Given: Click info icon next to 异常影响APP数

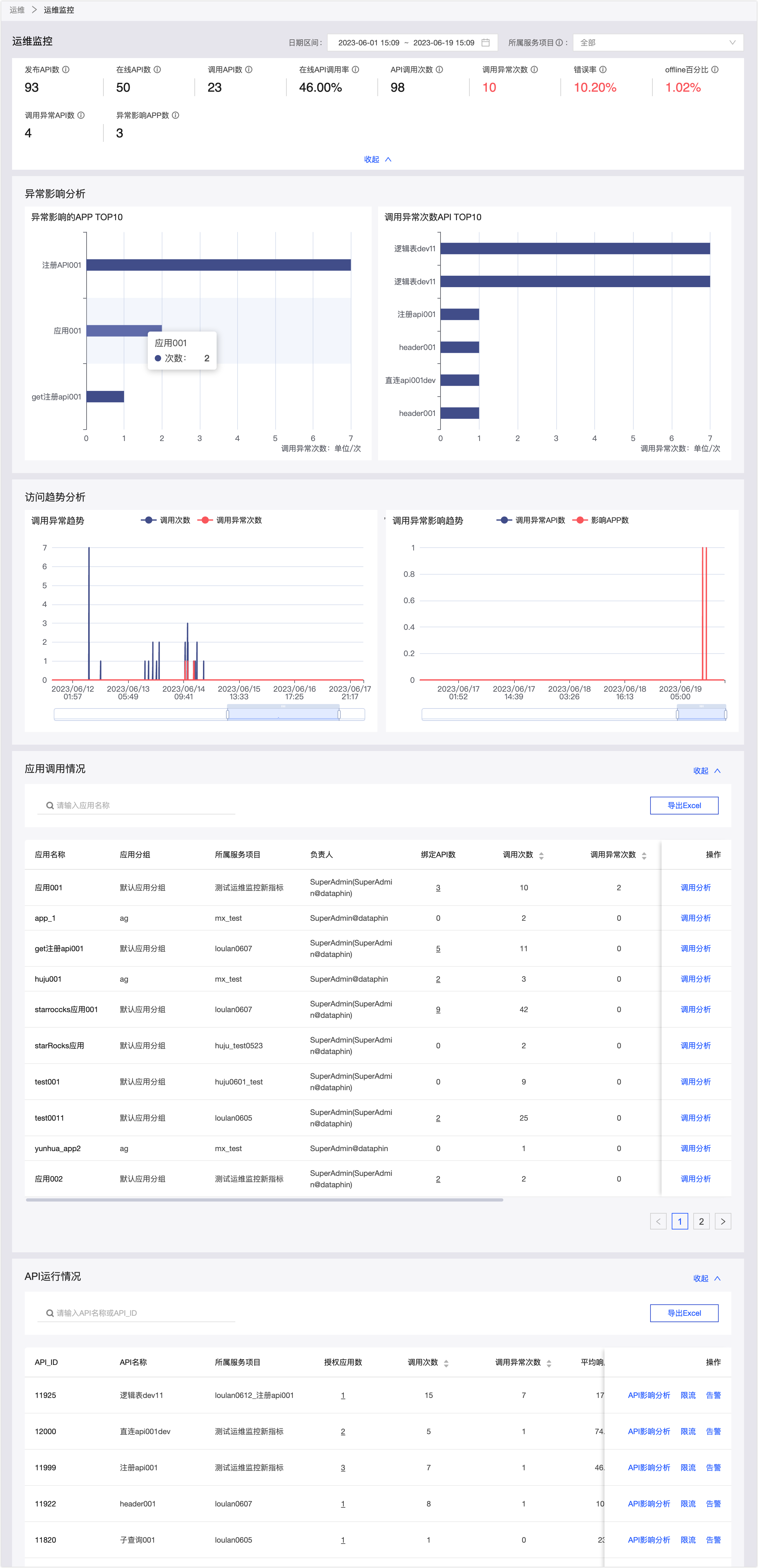Looking at the screenshot, I should (x=175, y=115).
